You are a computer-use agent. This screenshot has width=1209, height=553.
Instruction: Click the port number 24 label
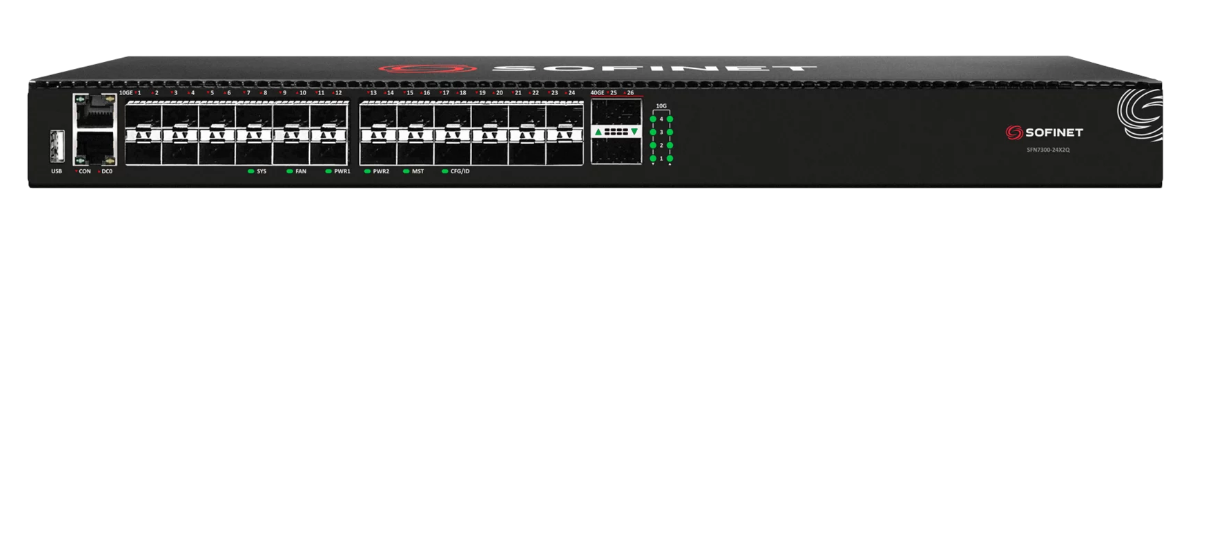click(x=571, y=92)
